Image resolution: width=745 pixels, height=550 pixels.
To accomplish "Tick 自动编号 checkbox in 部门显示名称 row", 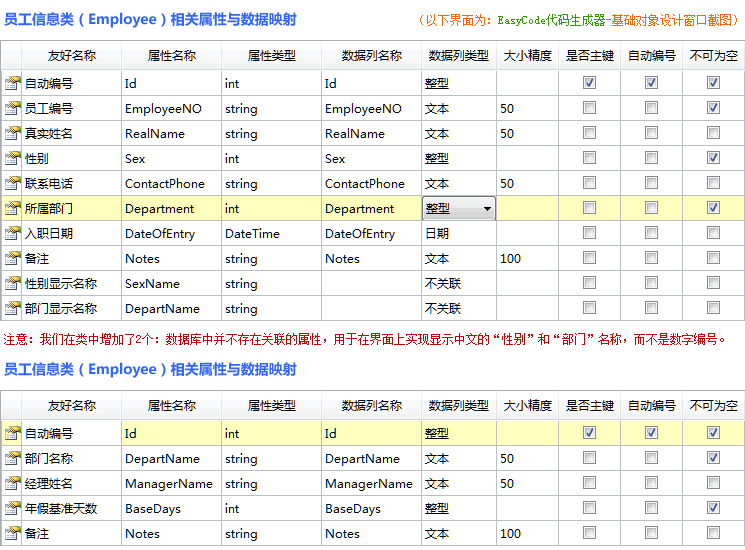I will [x=651, y=308].
